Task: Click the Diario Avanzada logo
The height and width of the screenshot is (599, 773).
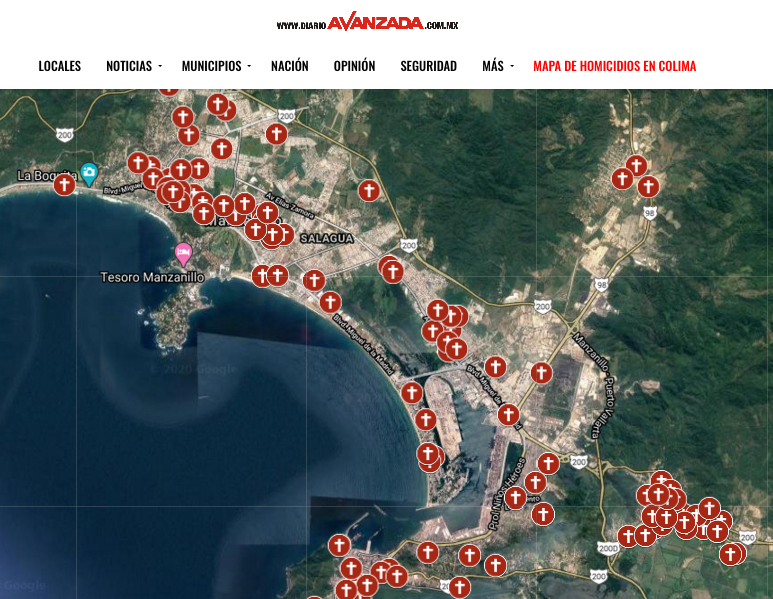Action: point(367,23)
